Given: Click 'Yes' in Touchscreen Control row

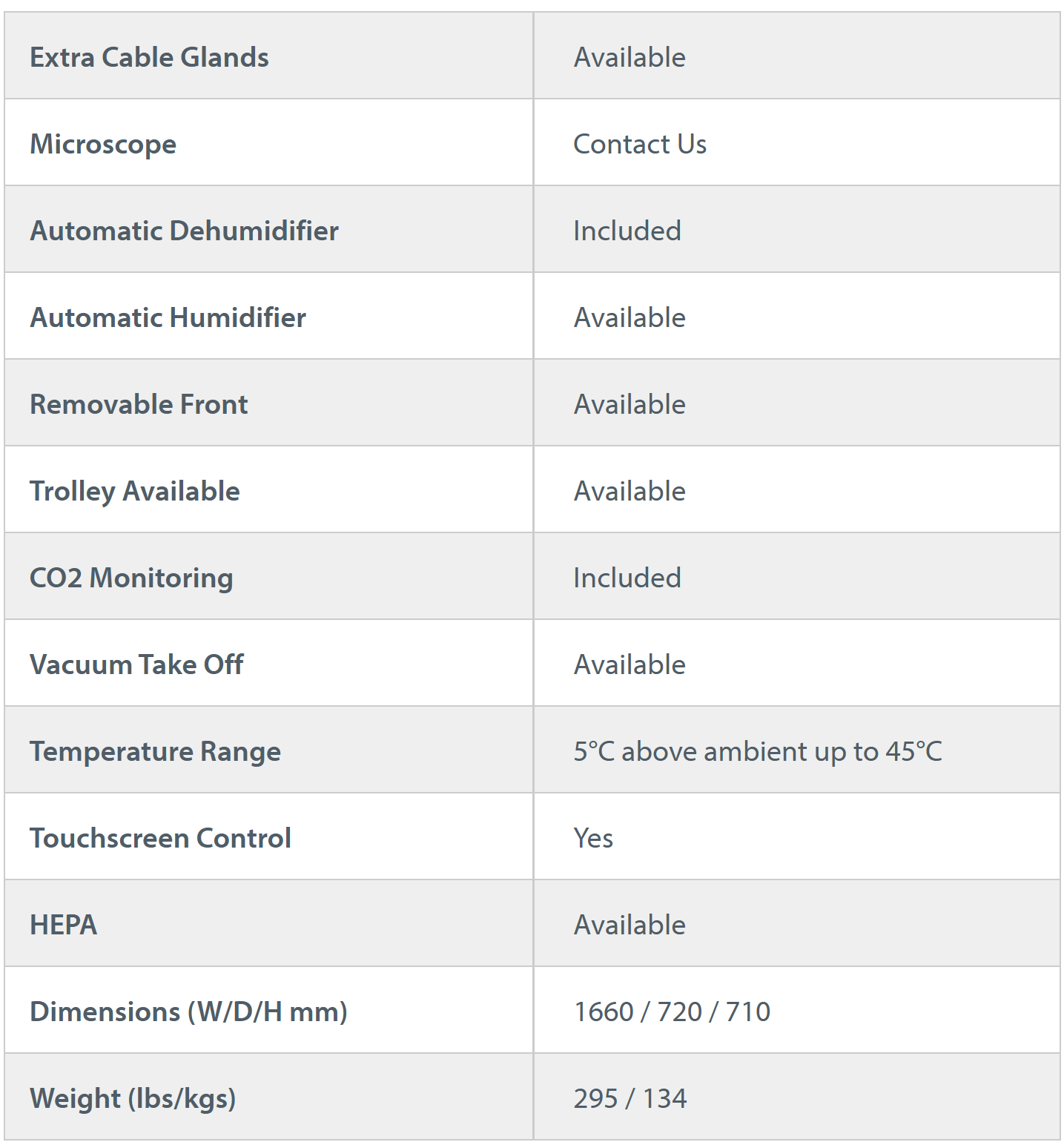Looking at the screenshot, I should [x=593, y=838].
